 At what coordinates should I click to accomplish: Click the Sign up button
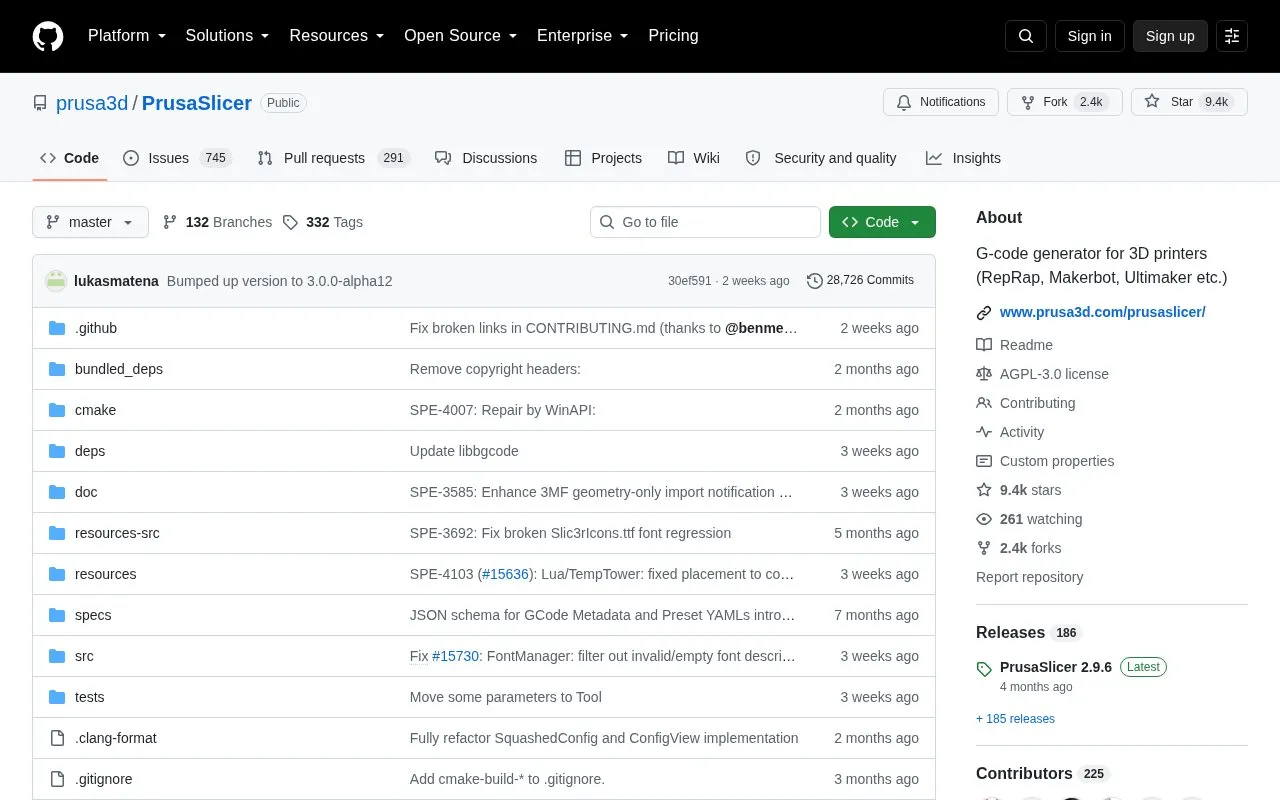[1170, 36]
